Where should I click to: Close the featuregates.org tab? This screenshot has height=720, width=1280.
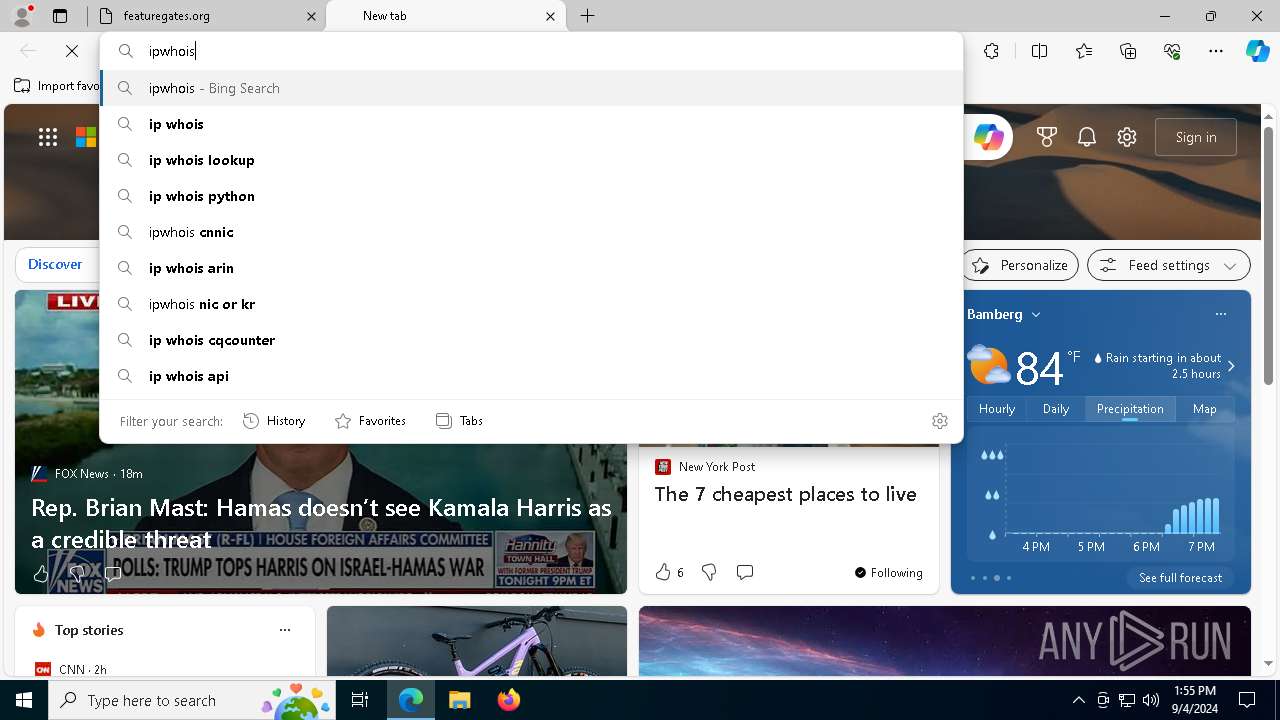pyautogui.click(x=311, y=16)
